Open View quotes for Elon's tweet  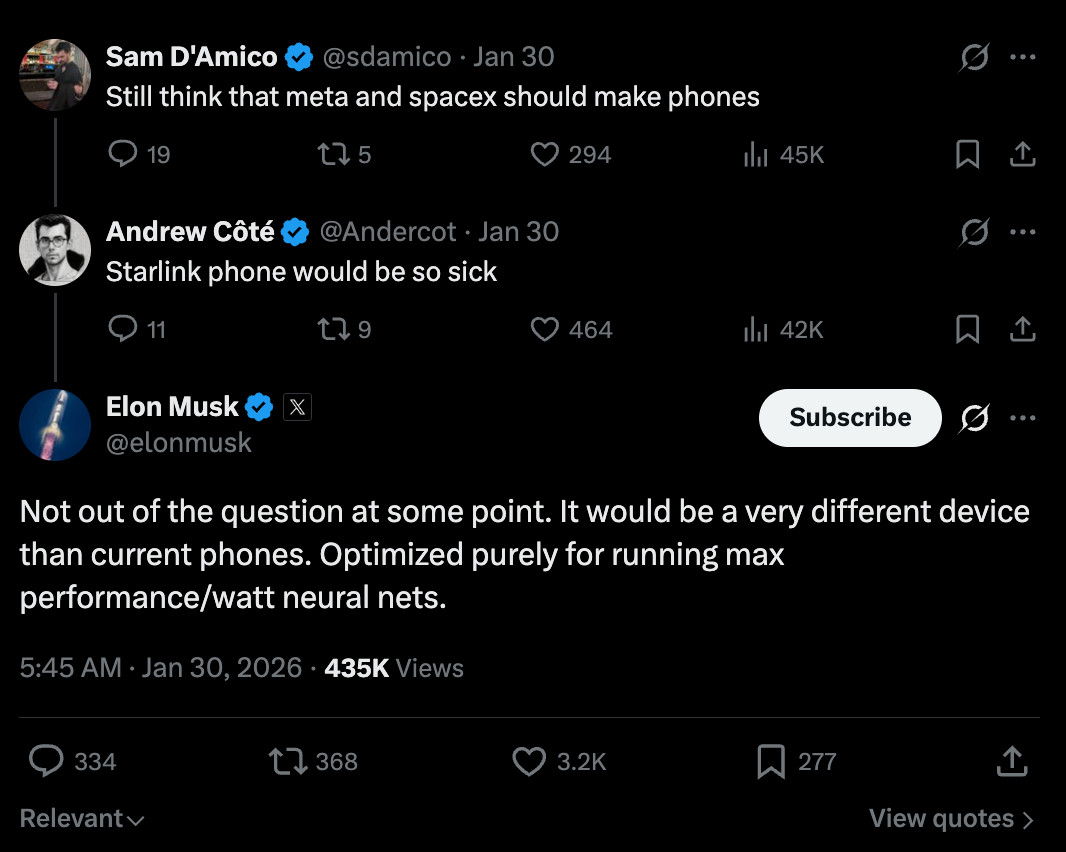point(951,818)
